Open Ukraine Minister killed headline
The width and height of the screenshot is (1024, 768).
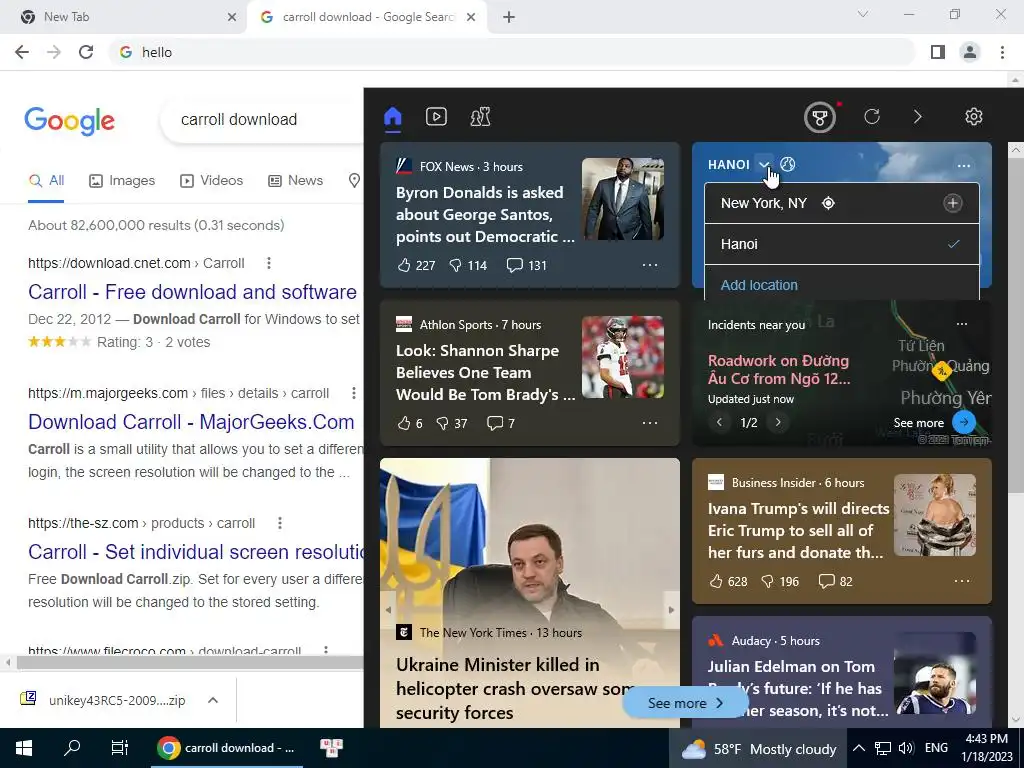(515, 688)
